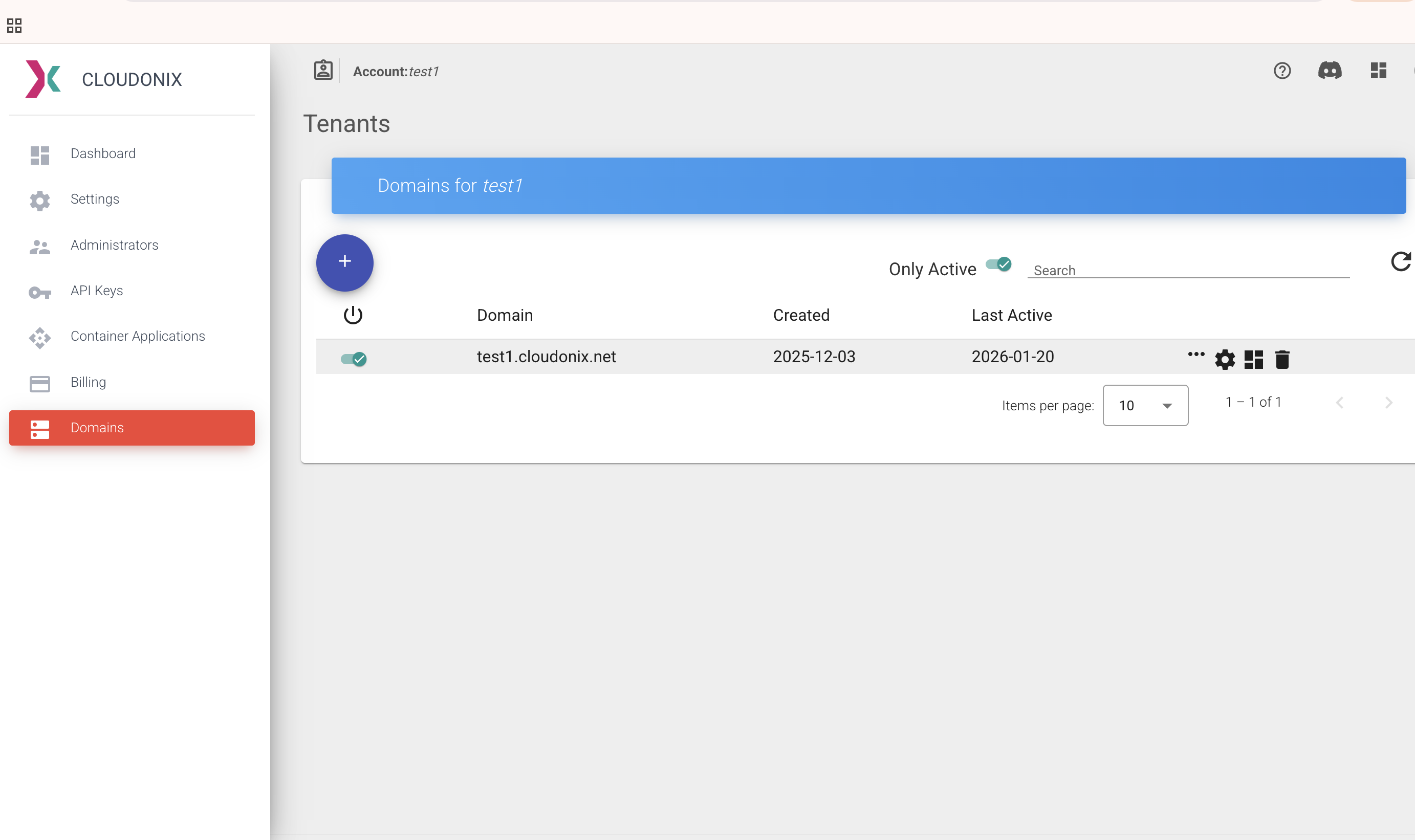This screenshot has height=840, width=1415.
Task: Delete domain test1.cloudonix.net via trash icon
Action: click(x=1282, y=360)
